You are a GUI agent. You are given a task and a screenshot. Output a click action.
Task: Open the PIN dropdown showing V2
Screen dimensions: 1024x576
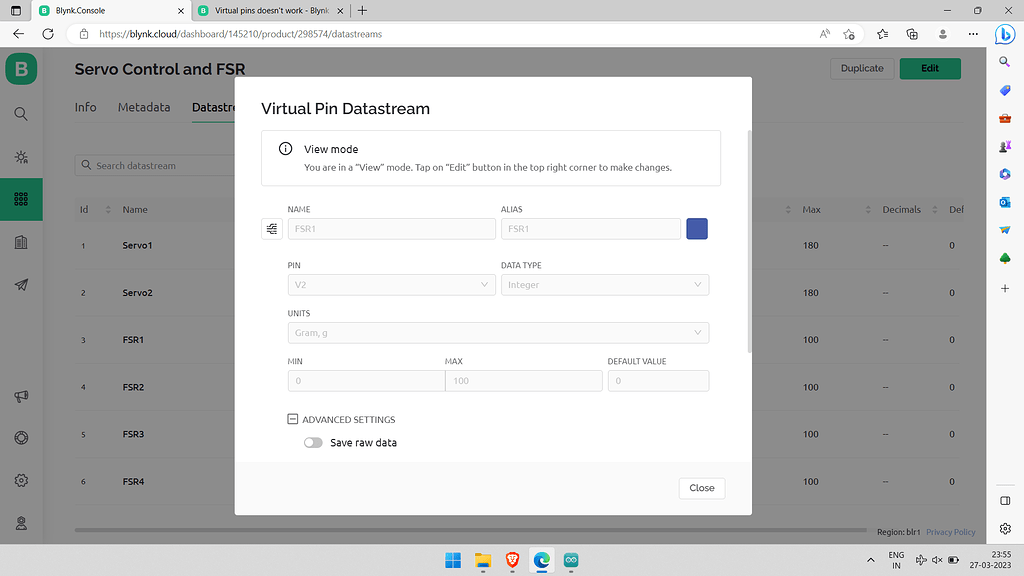[391, 284]
